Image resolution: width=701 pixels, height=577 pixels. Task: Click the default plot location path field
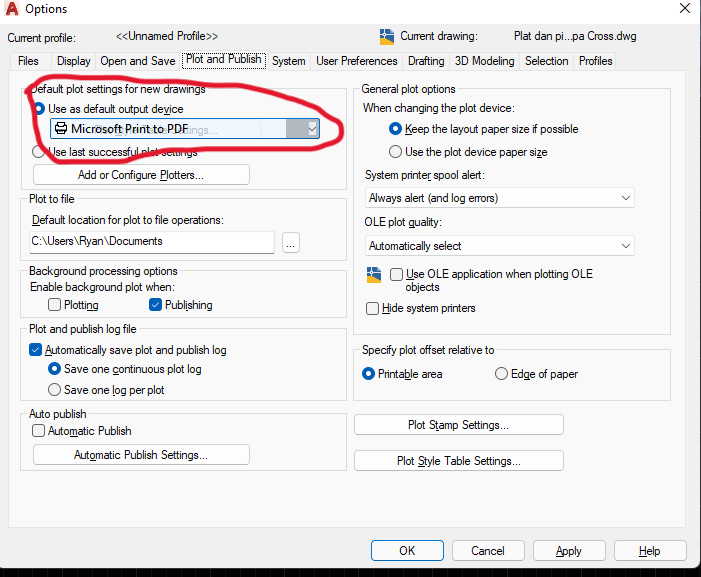pos(152,242)
